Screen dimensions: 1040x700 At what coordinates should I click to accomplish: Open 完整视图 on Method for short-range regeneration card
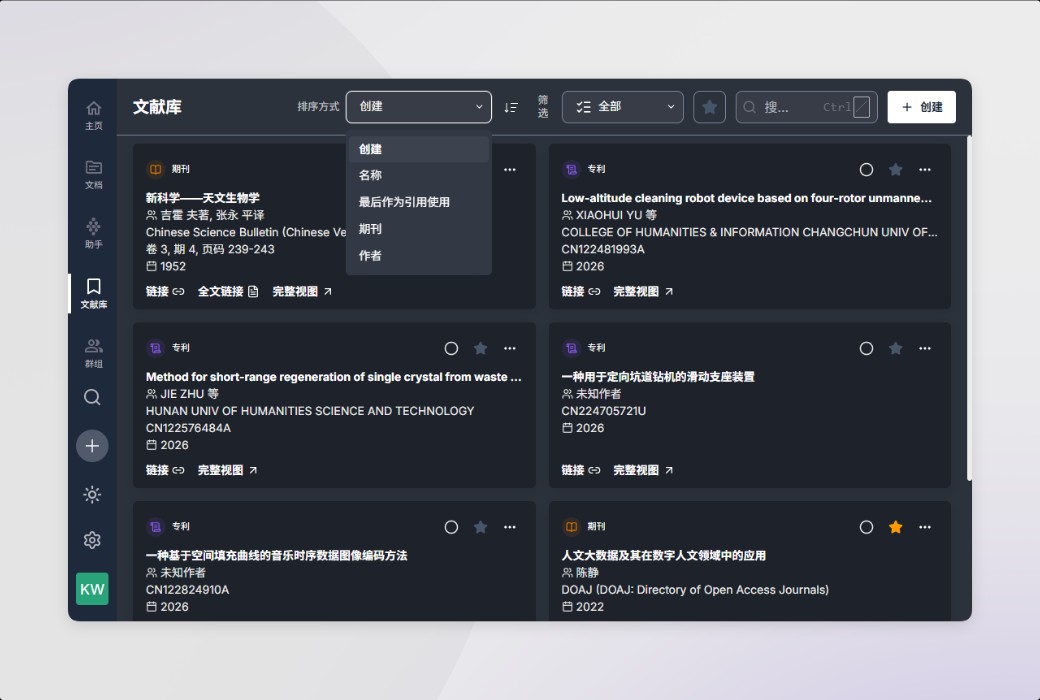(228, 470)
